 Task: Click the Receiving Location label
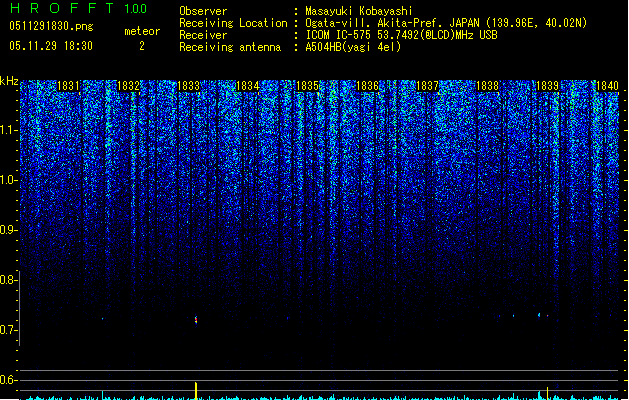[233, 23]
